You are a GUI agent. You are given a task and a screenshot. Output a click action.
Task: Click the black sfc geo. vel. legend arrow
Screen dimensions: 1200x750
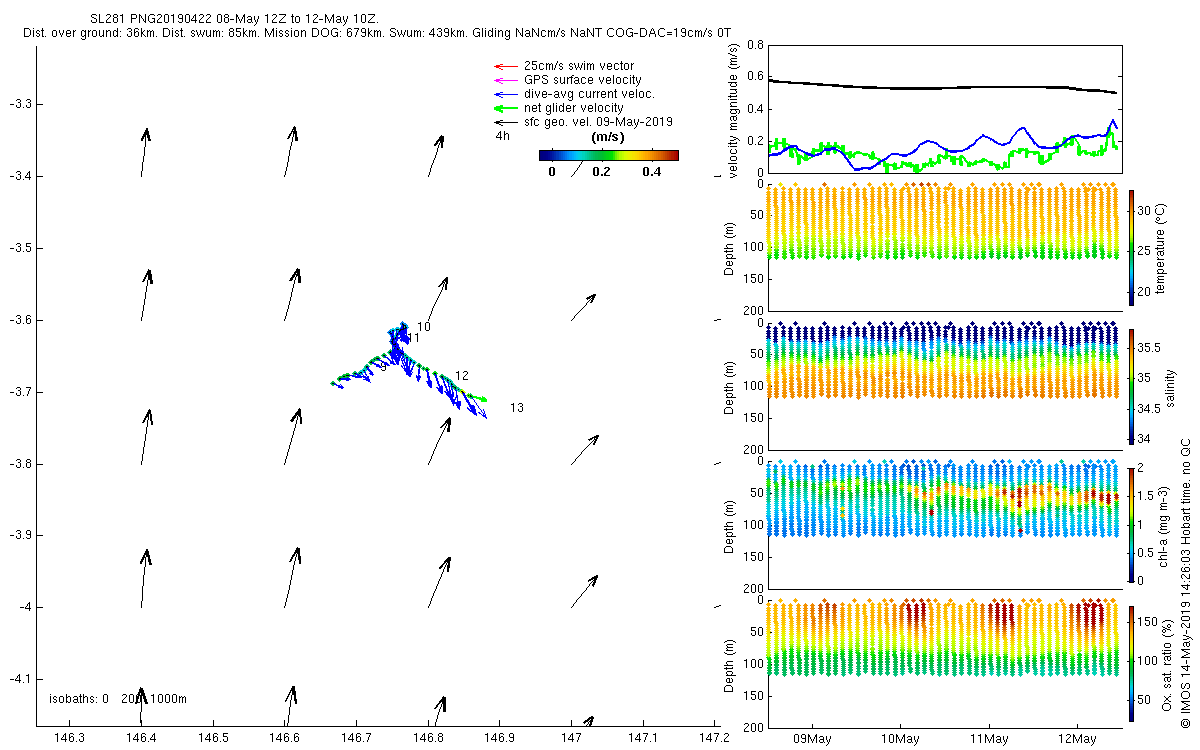[503, 122]
